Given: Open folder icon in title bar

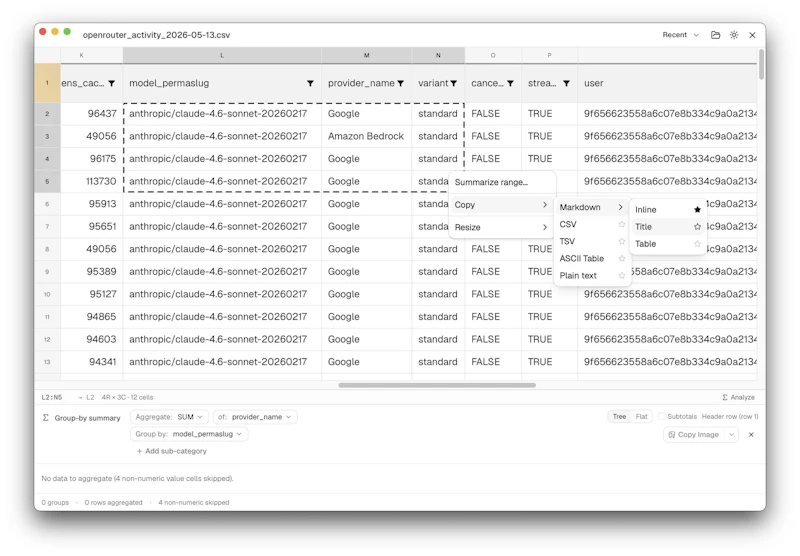Looking at the screenshot, I should [x=715, y=35].
